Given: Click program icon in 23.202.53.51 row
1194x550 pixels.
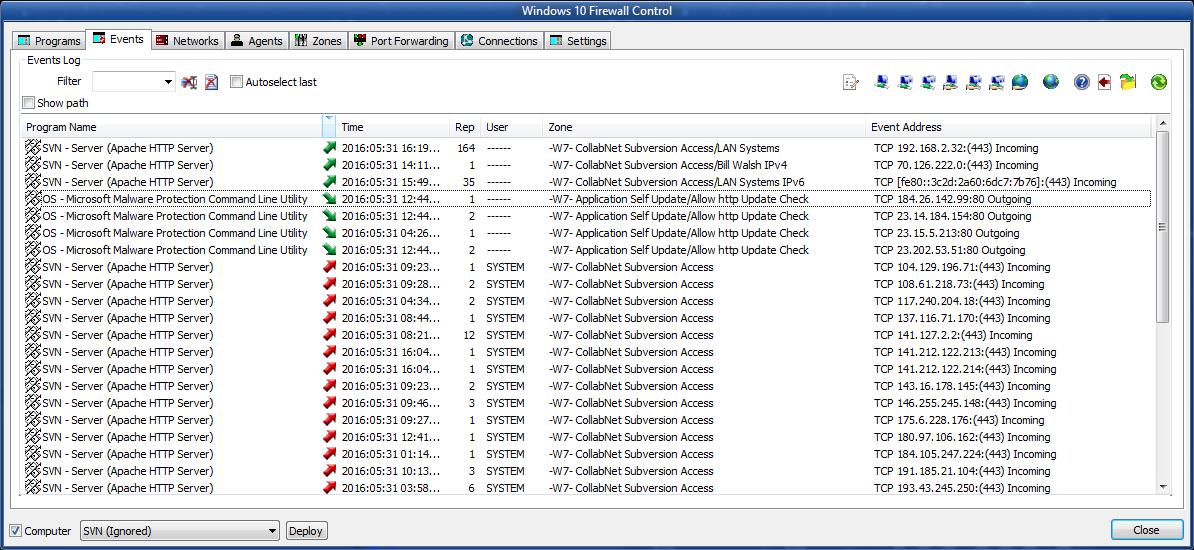Looking at the screenshot, I should click(33, 250).
